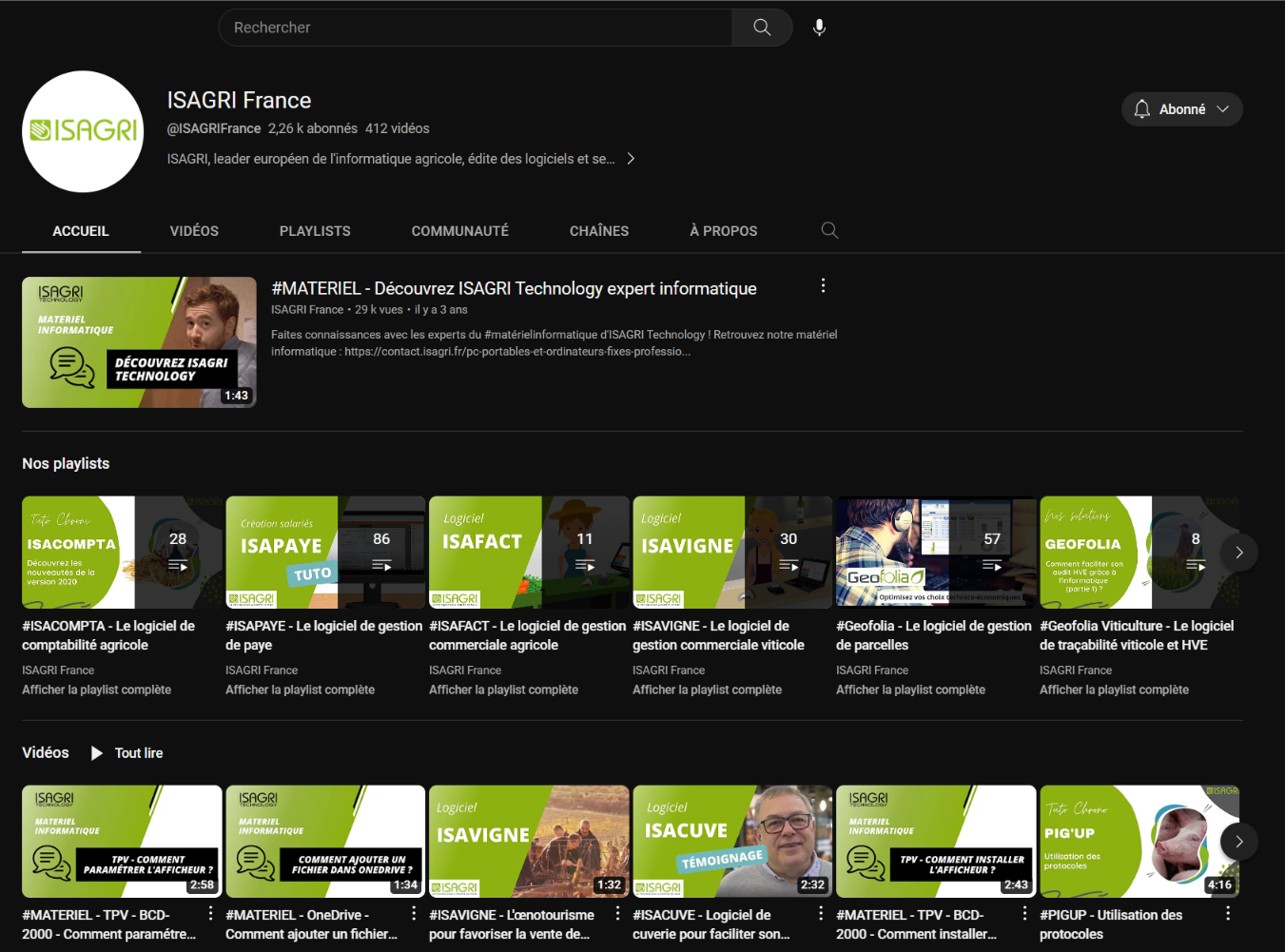Open options for TPV Comment paramétrer video
Image resolution: width=1285 pixels, height=952 pixels.
click(x=210, y=913)
